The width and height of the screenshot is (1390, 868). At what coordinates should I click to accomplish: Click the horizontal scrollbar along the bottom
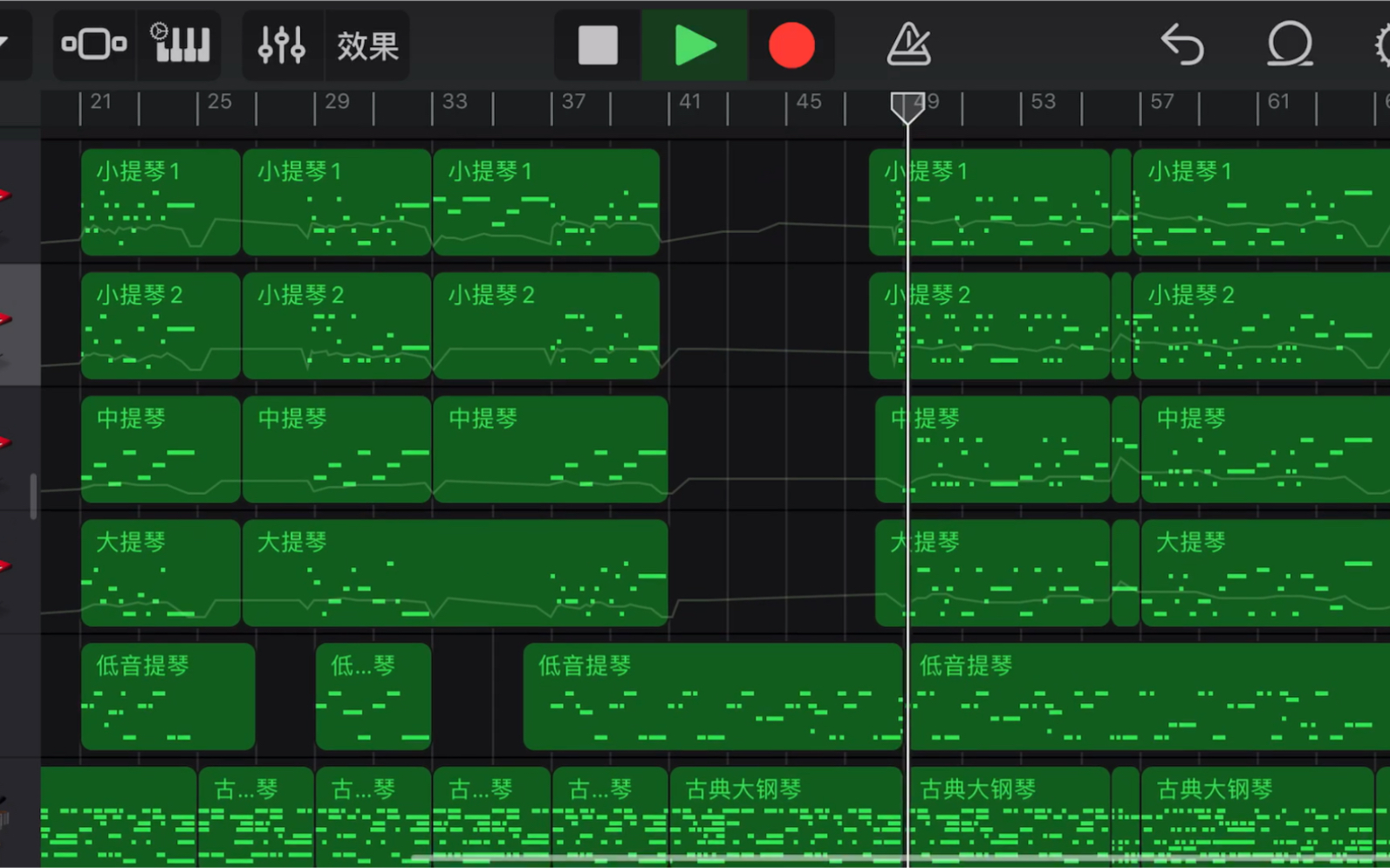pyautogui.click(x=899, y=858)
